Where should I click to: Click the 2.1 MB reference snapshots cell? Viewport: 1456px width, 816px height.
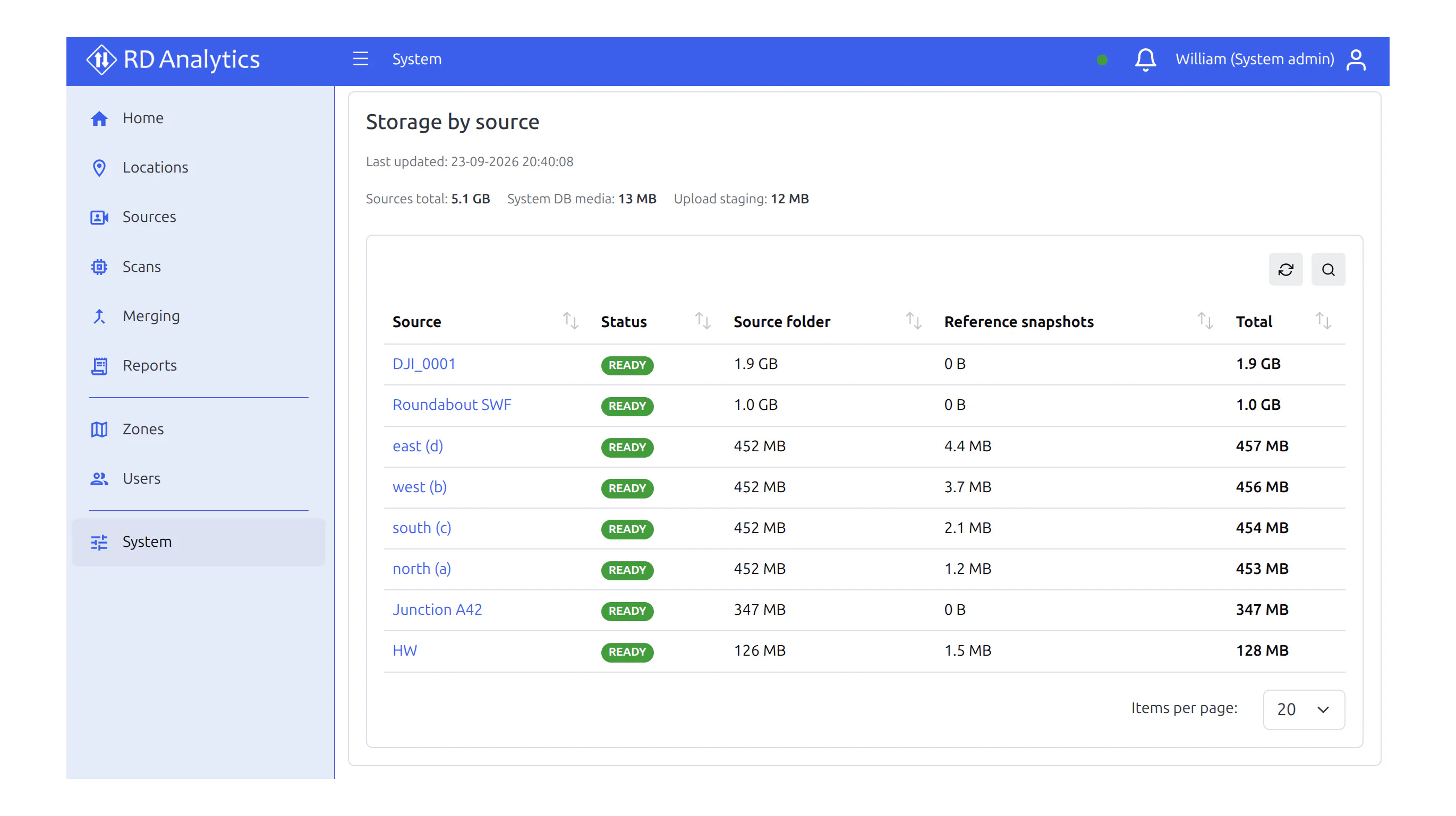968,528
